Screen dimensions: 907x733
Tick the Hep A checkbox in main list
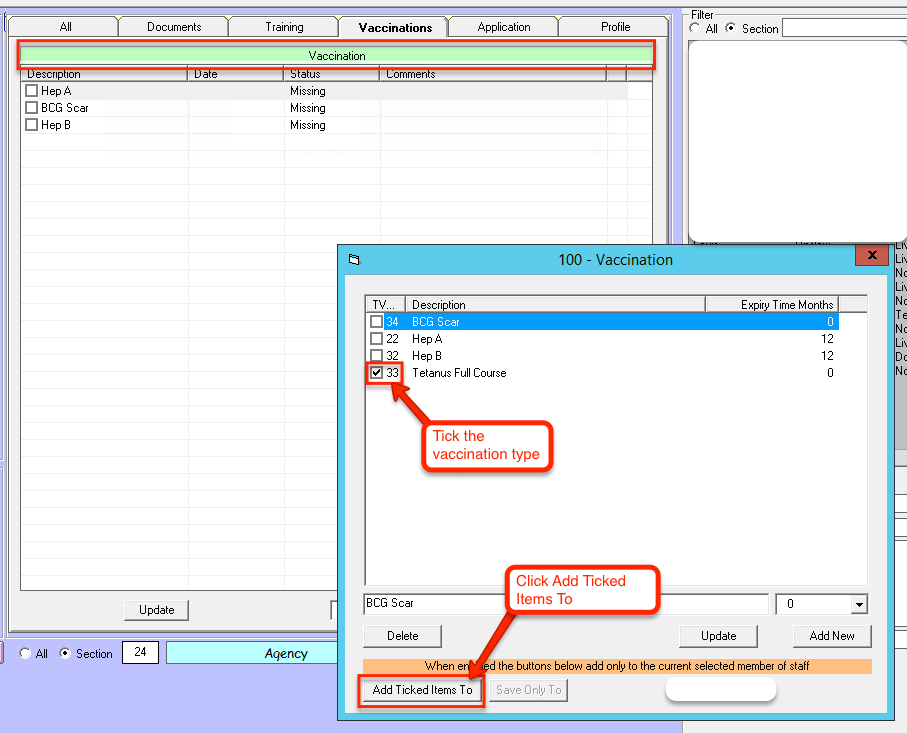coord(32,91)
